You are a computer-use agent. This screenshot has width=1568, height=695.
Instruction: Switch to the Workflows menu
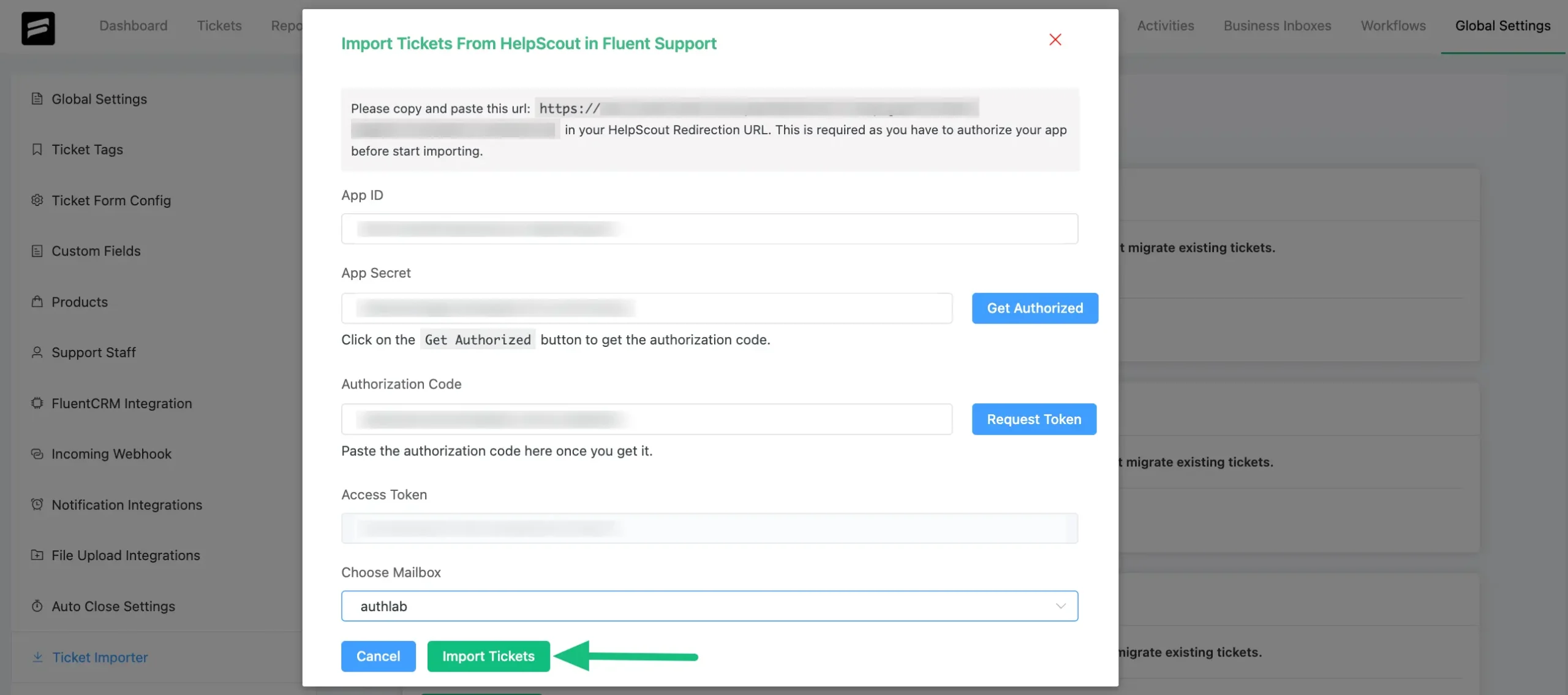pyautogui.click(x=1393, y=26)
